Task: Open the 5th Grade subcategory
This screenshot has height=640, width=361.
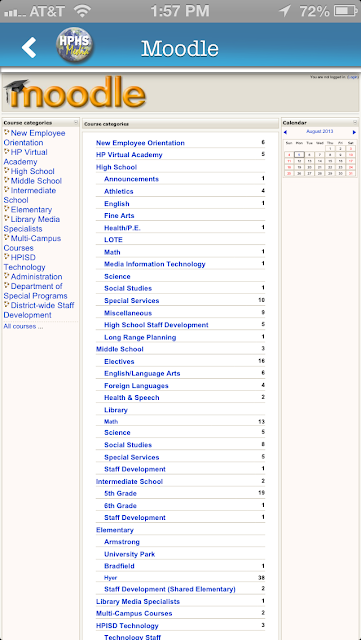Action: pyautogui.click(x=120, y=493)
